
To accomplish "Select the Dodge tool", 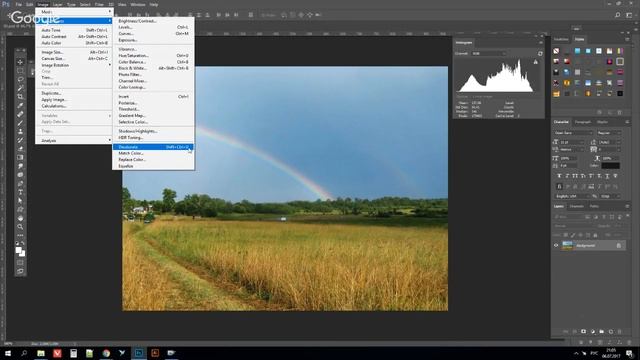I will pos(20,175).
